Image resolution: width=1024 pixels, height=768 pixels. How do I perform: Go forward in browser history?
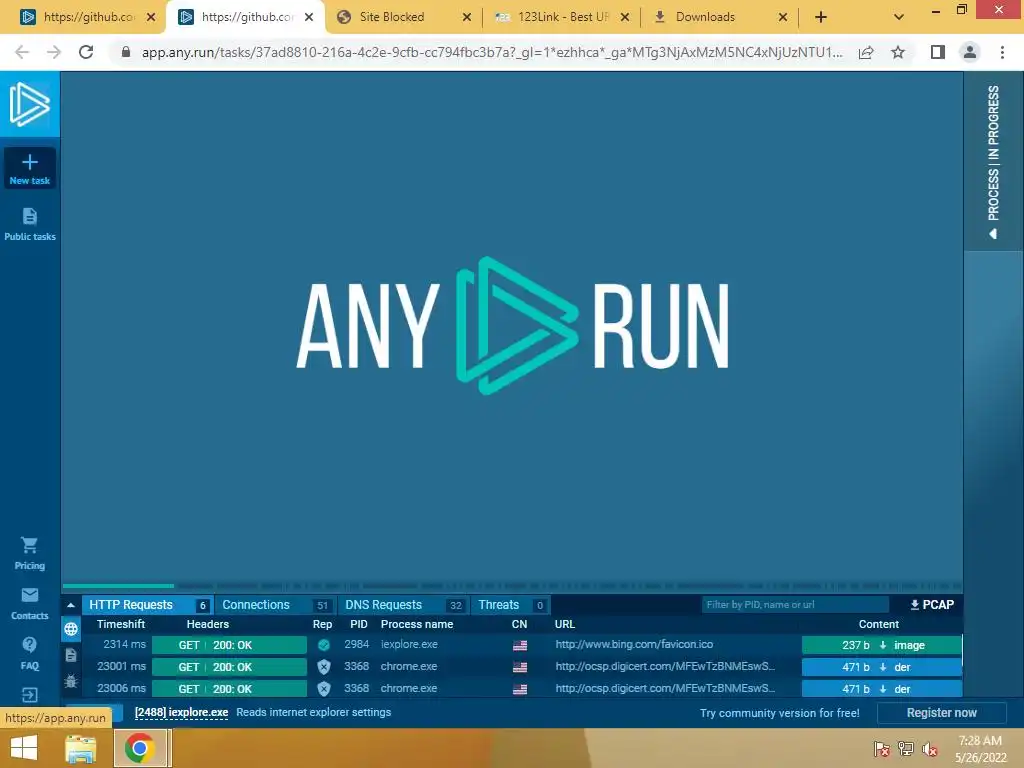54,52
